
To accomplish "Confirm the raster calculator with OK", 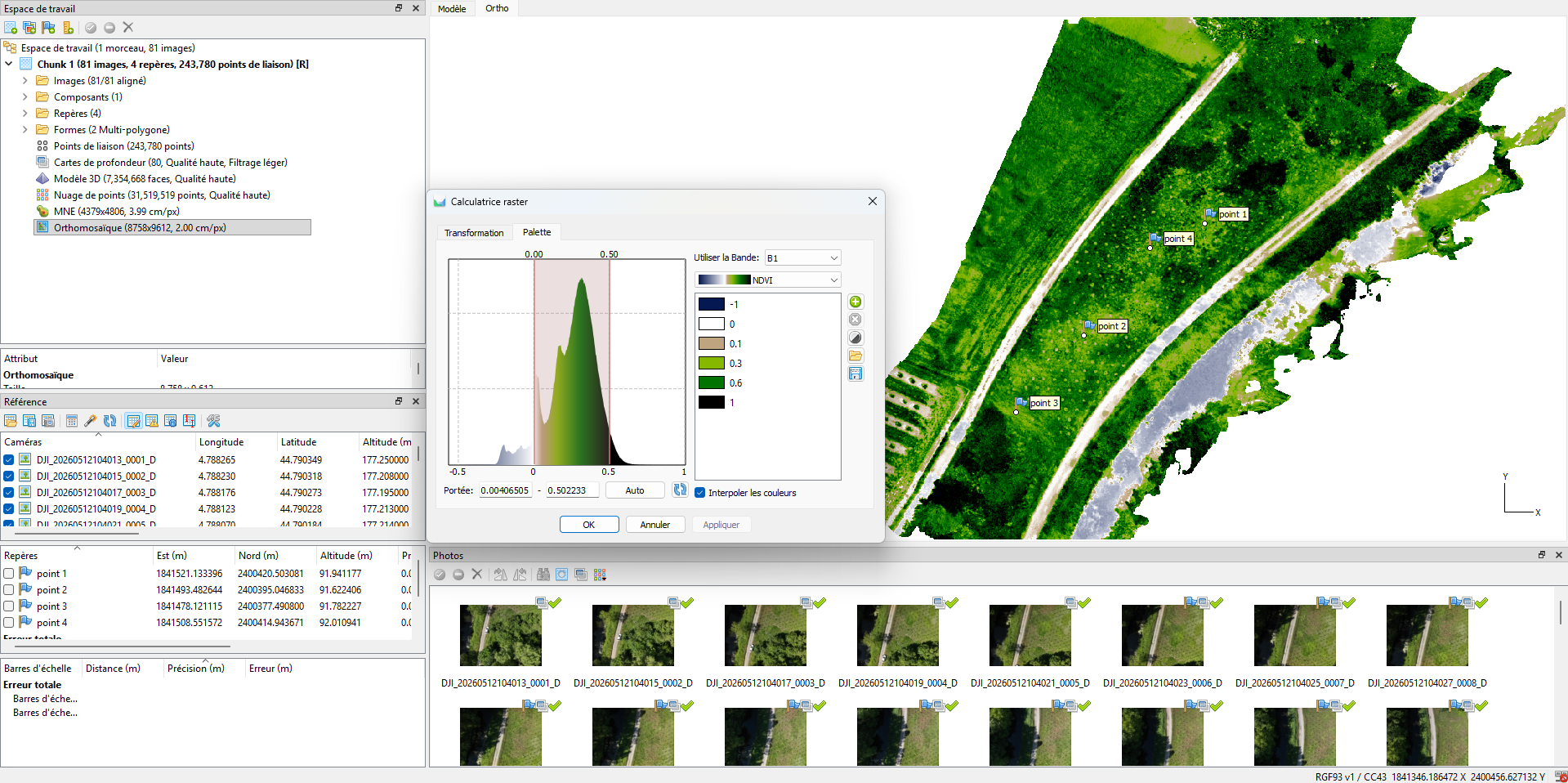I will click(x=589, y=525).
